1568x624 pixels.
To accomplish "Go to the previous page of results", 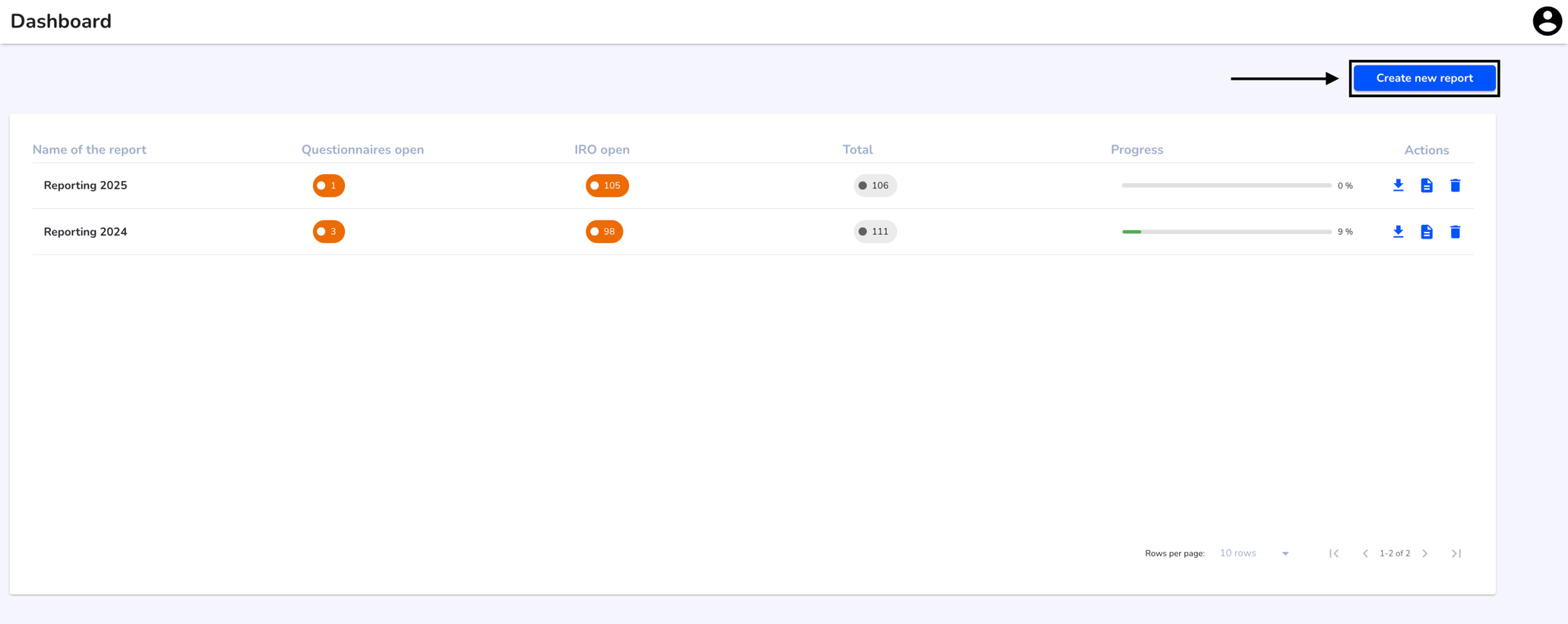I will pos(1365,553).
